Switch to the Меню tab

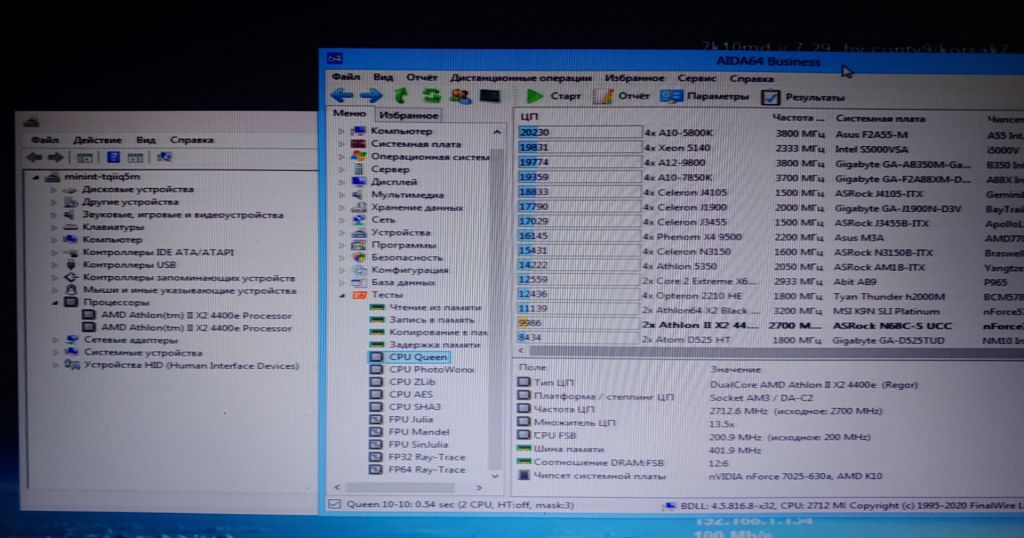[x=349, y=114]
